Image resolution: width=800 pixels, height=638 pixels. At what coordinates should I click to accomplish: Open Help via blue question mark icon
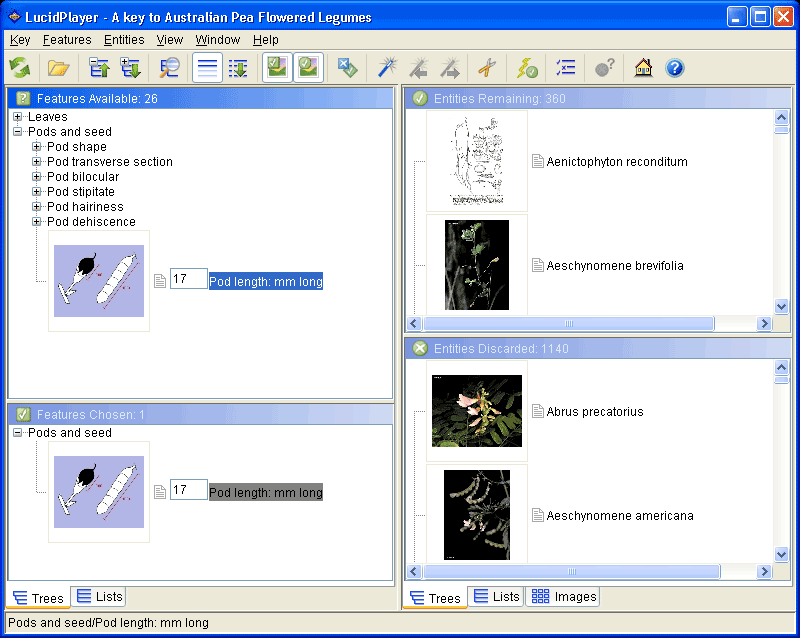[x=675, y=68]
